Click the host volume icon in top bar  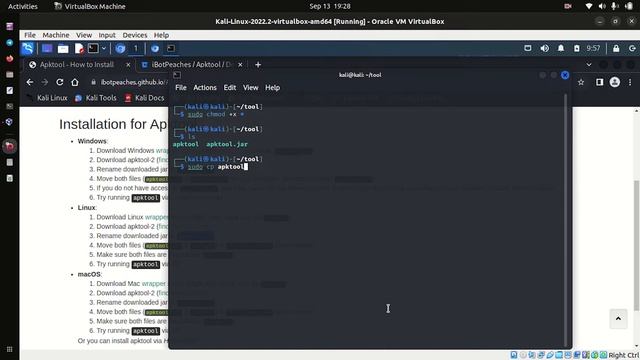(602, 6)
